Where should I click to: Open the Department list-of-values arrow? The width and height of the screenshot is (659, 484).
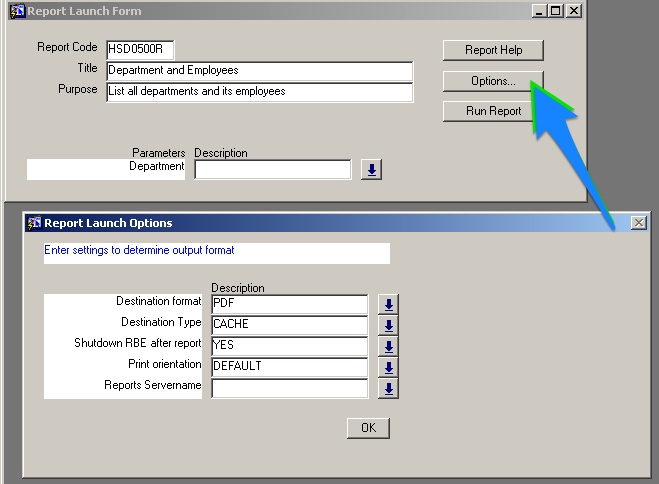pos(371,170)
